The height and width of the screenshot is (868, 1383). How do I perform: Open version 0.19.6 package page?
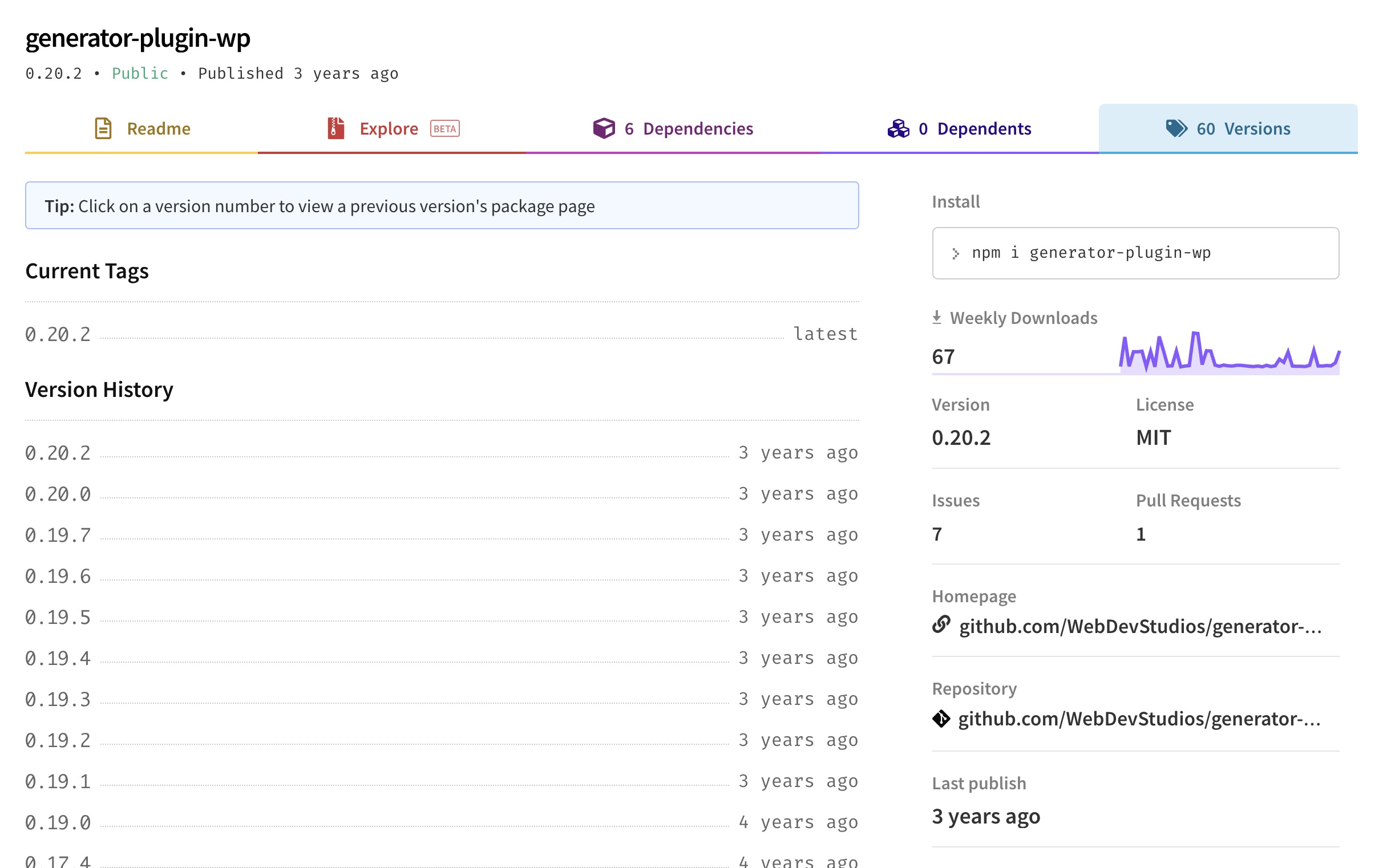(x=58, y=576)
